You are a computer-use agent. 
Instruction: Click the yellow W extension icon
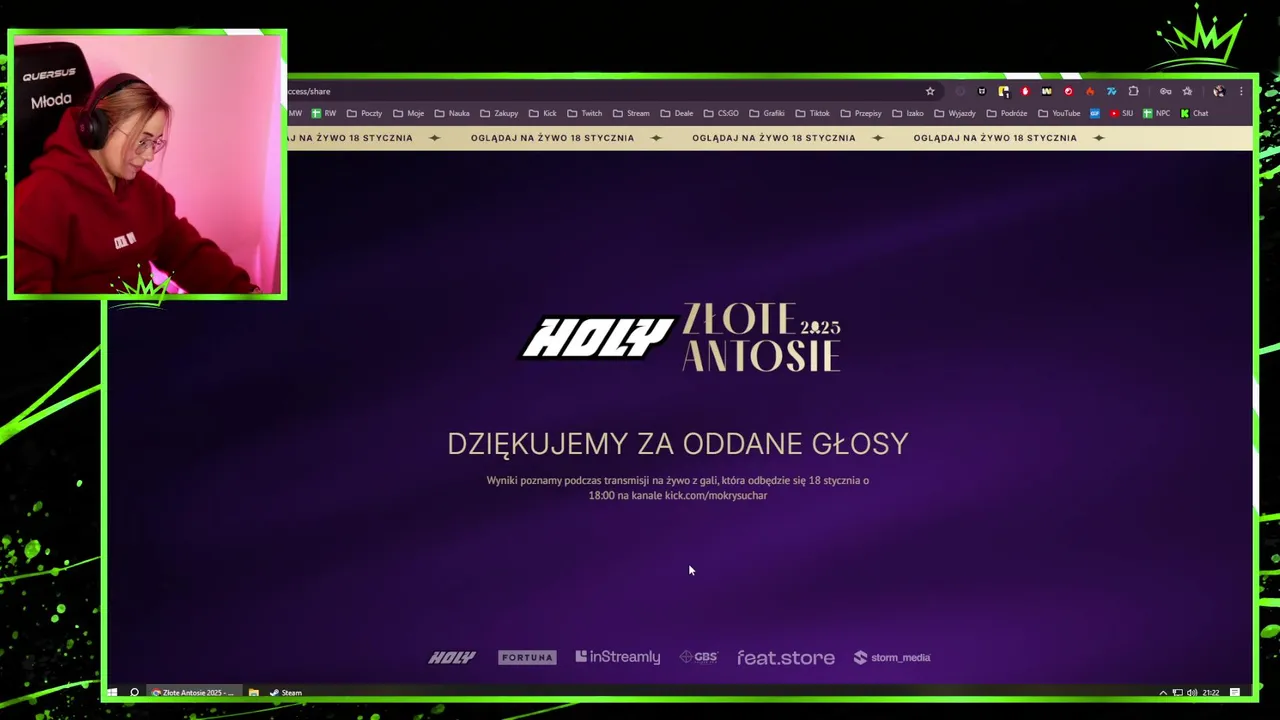pyautogui.click(x=1046, y=91)
